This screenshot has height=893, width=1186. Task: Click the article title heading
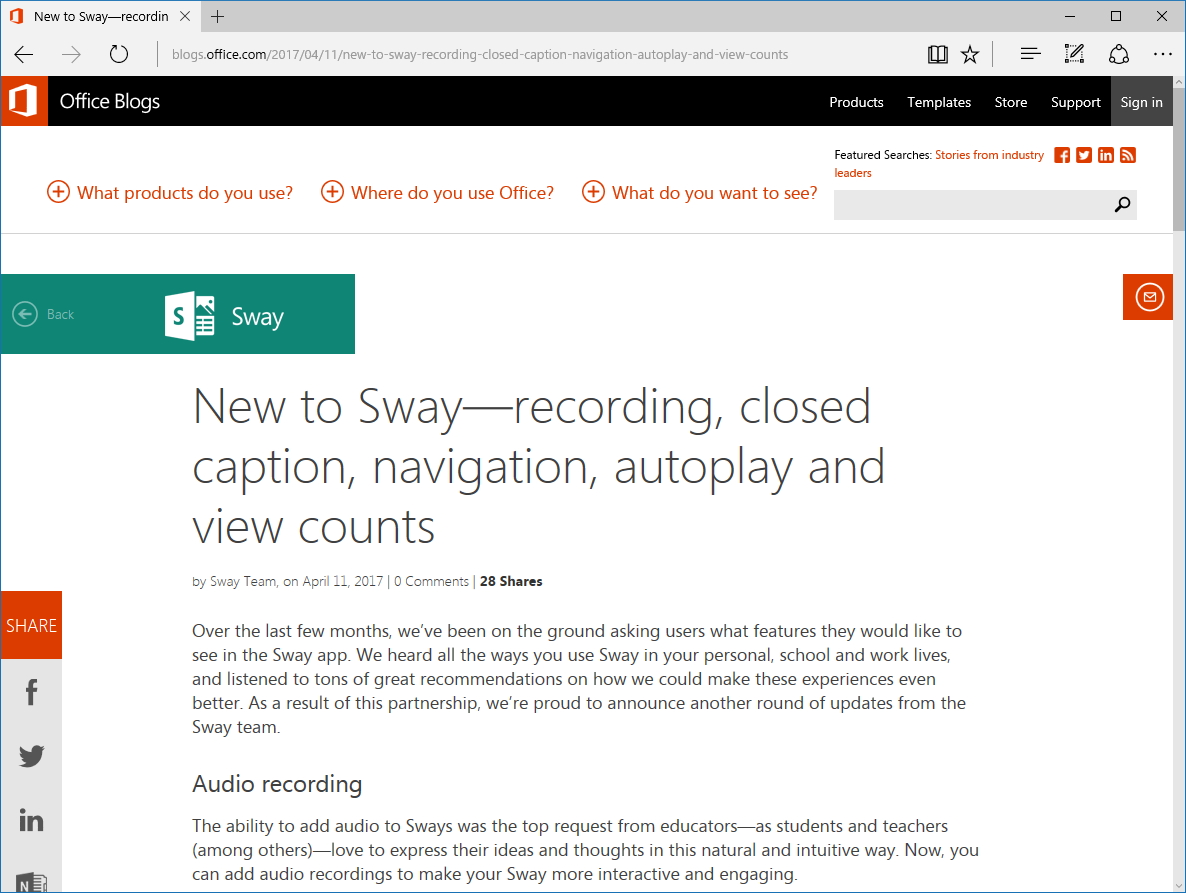(x=539, y=466)
